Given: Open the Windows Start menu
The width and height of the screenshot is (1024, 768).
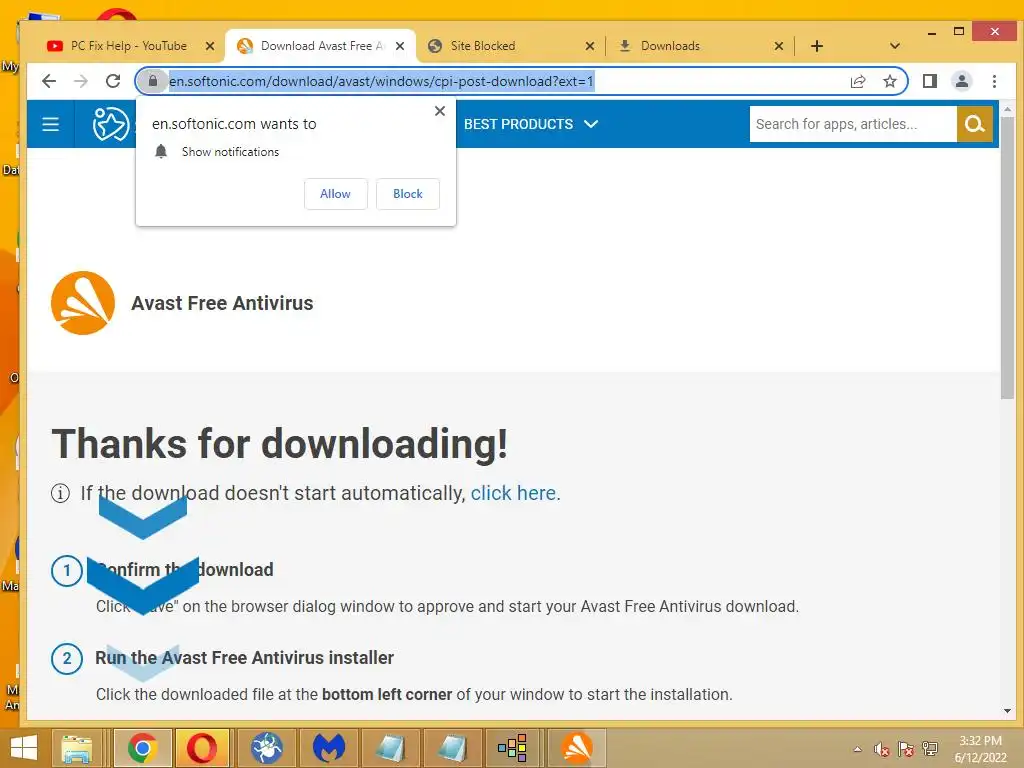Looking at the screenshot, I should (x=24, y=748).
